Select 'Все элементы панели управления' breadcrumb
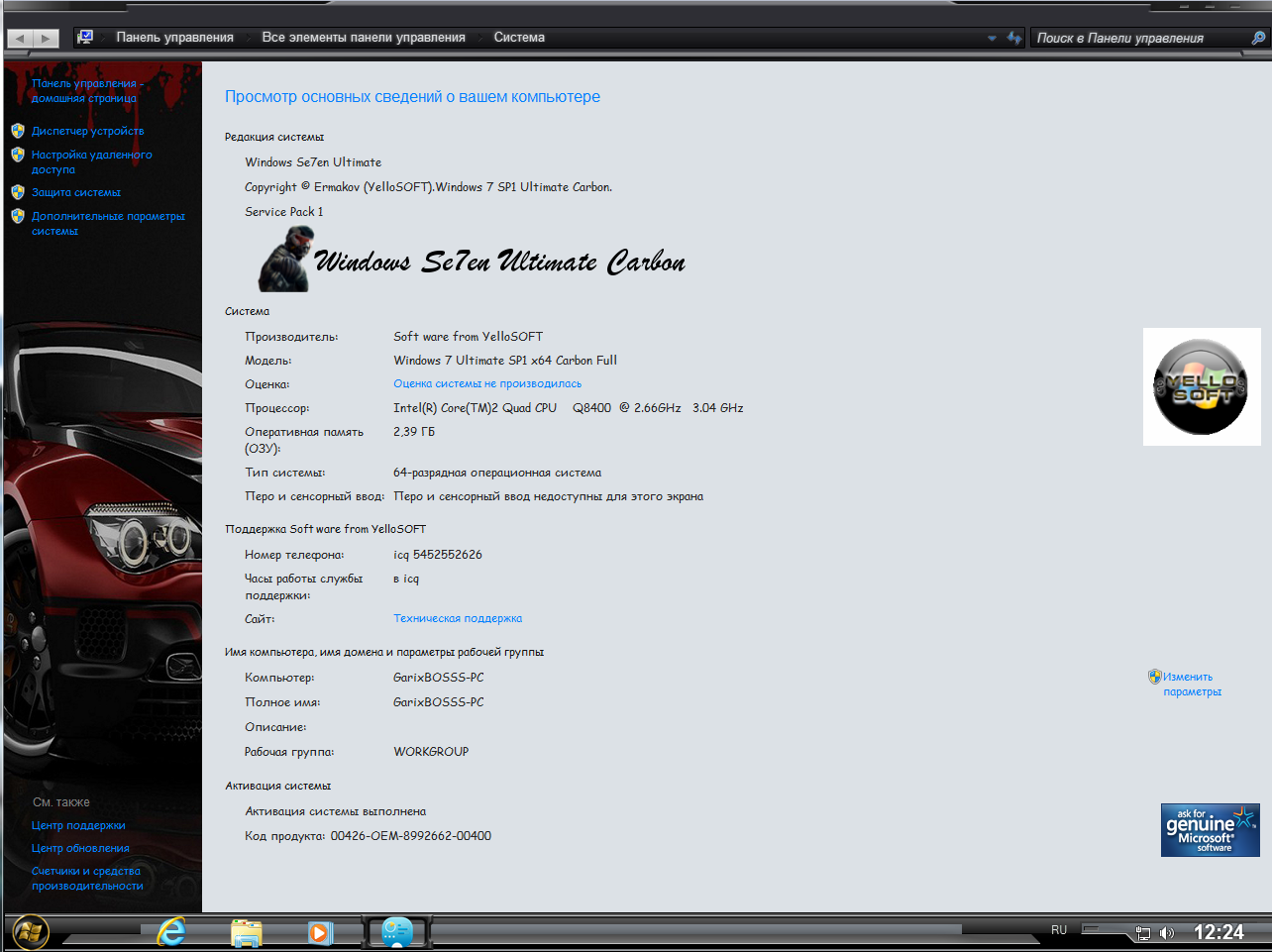This screenshot has height=952, width=1272. tap(364, 38)
